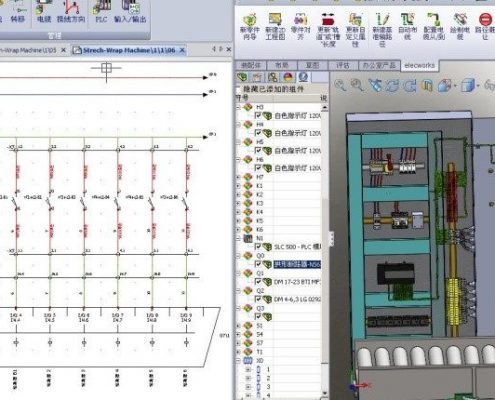Expand the S1 tree node

[238, 326]
